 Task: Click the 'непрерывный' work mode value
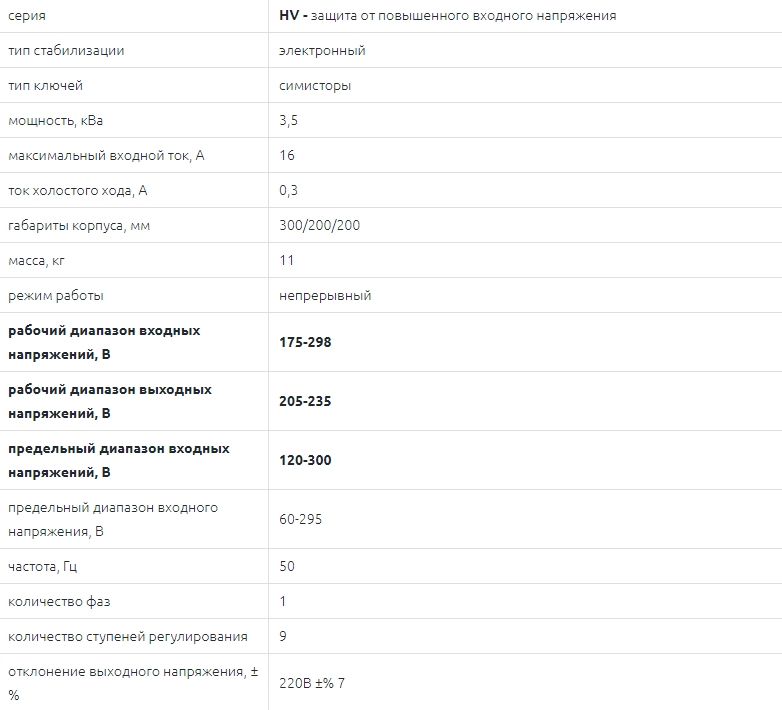(x=325, y=295)
